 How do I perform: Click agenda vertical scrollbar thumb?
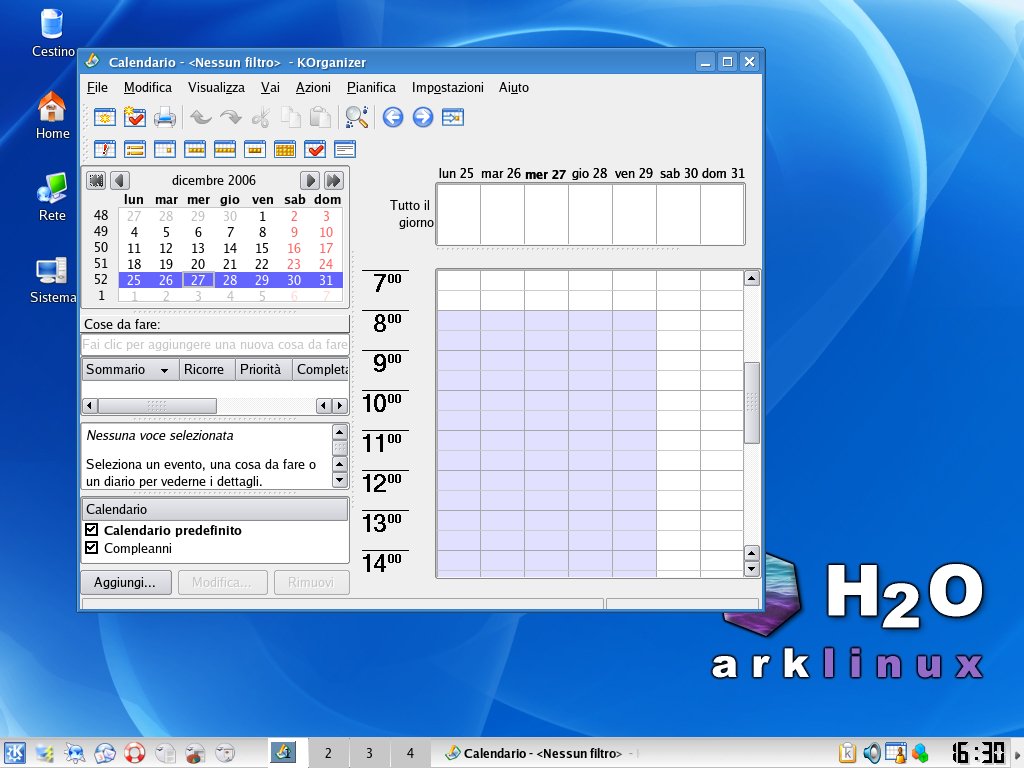(752, 402)
